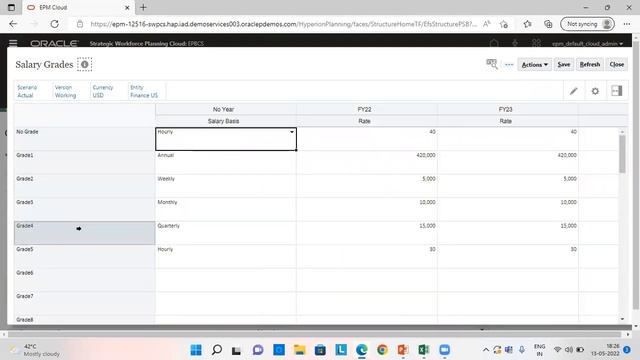Click the browser address bar URL

click(283, 24)
